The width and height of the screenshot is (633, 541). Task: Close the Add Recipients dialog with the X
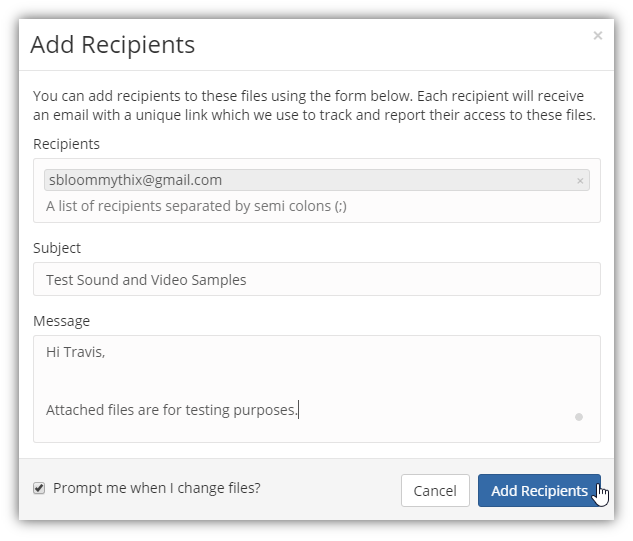tap(597, 36)
